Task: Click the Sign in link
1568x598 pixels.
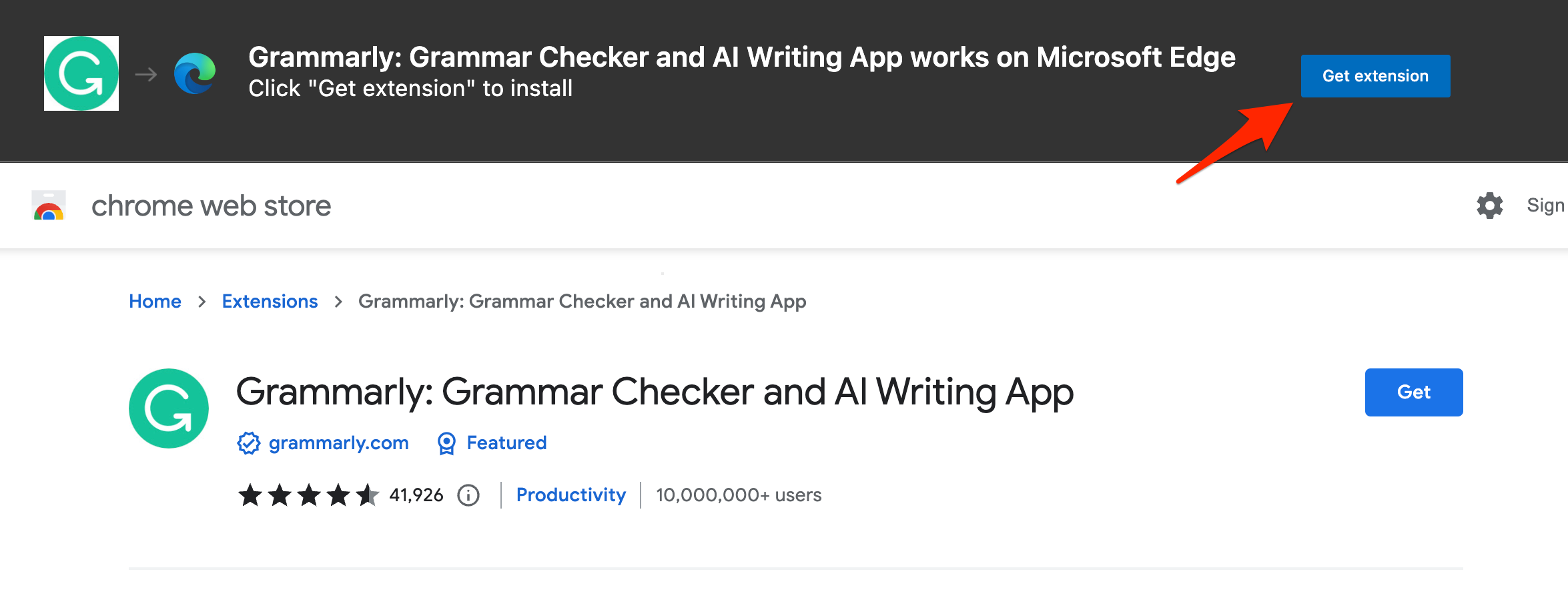Action: [1545, 206]
